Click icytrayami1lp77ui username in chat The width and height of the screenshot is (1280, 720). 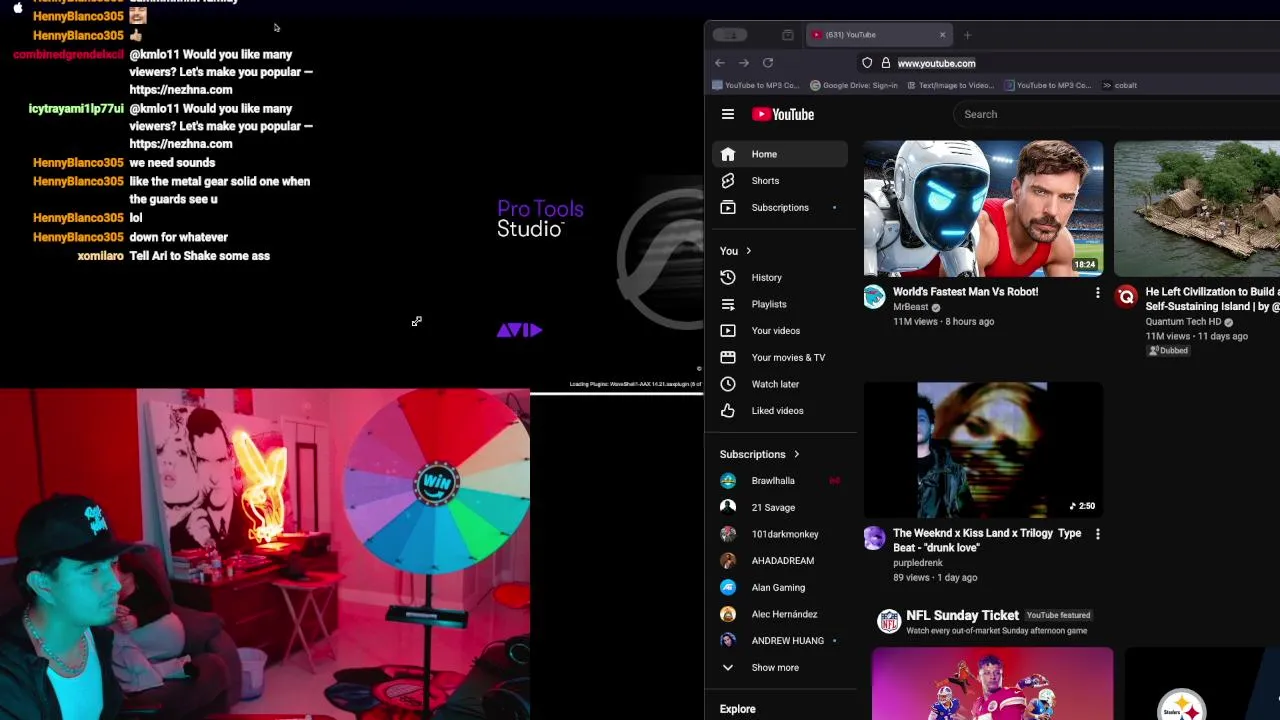tap(76, 109)
